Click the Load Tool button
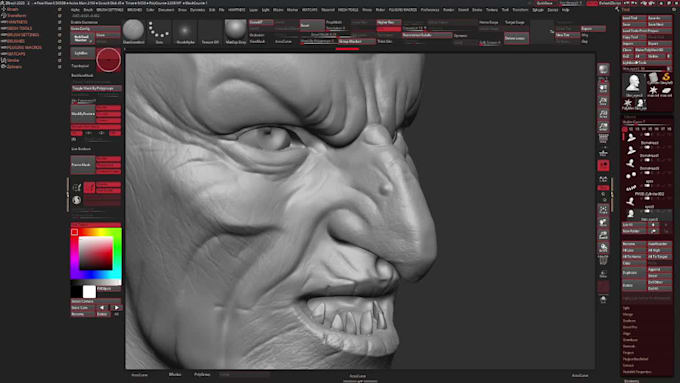Viewport: 680px width, 383px height. point(634,18)
